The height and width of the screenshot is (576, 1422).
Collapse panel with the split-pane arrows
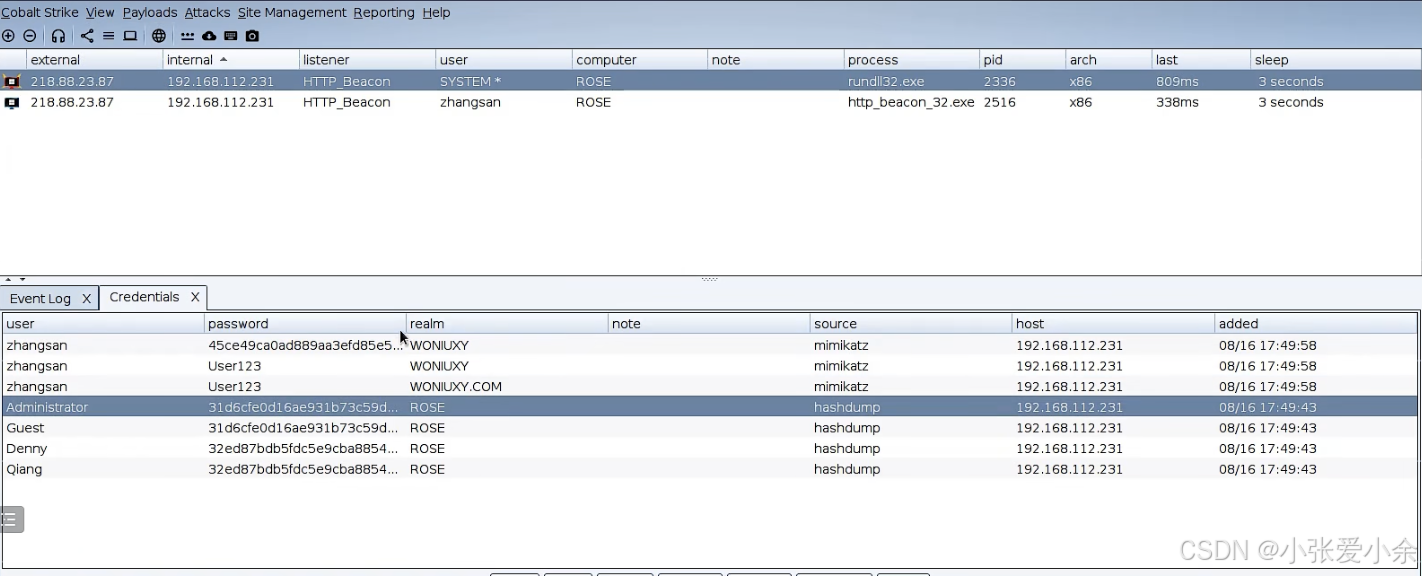[15, 280]
